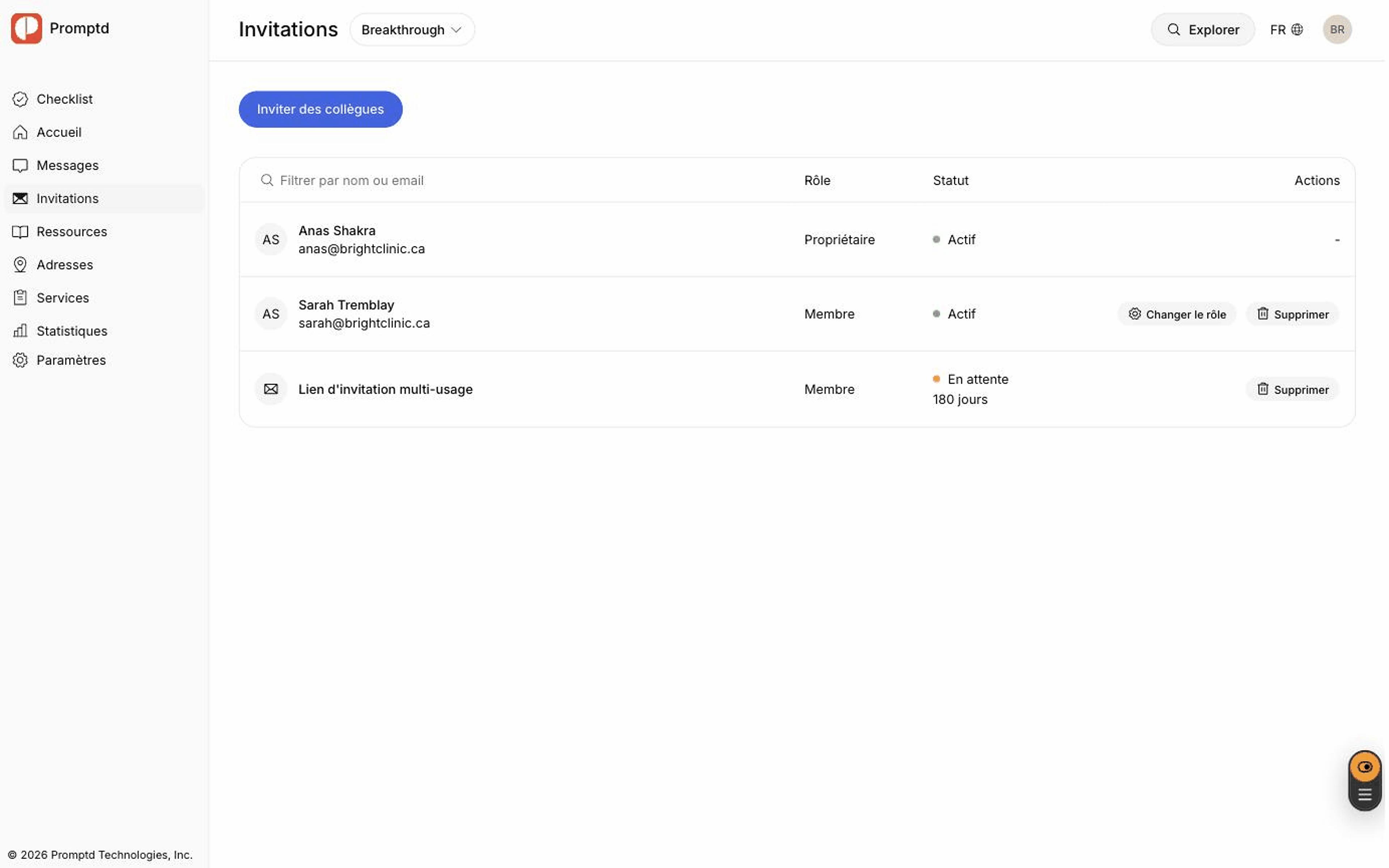The image size is (1389, 868).
Task: Select the name Anas Shakra
Action: pos(337,231)
